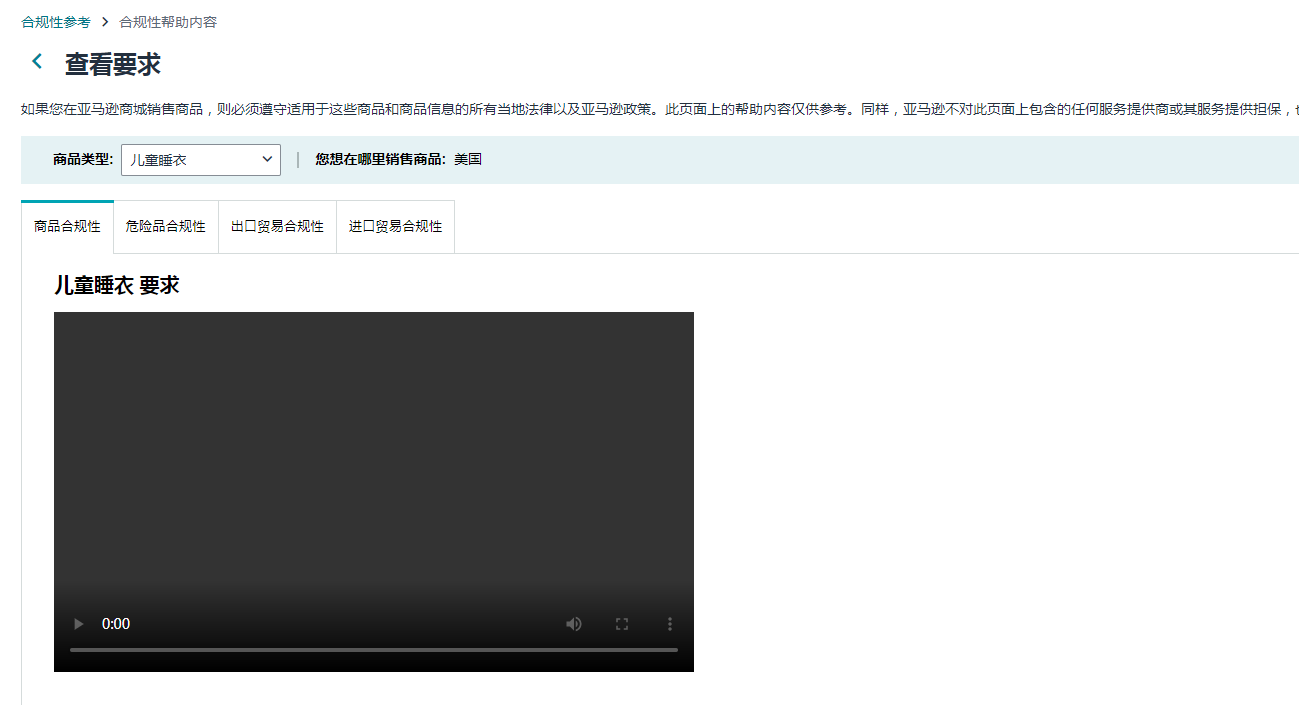Open the video's three-dot more options menu

pos(669,624)
